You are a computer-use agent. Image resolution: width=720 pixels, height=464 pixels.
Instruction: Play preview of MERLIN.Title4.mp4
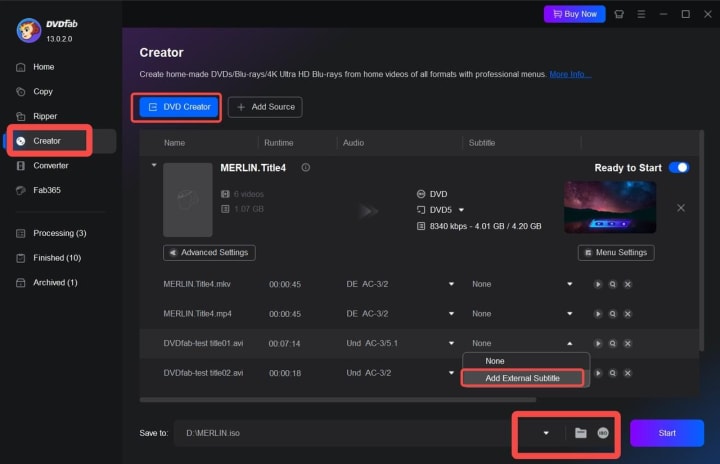598,314
